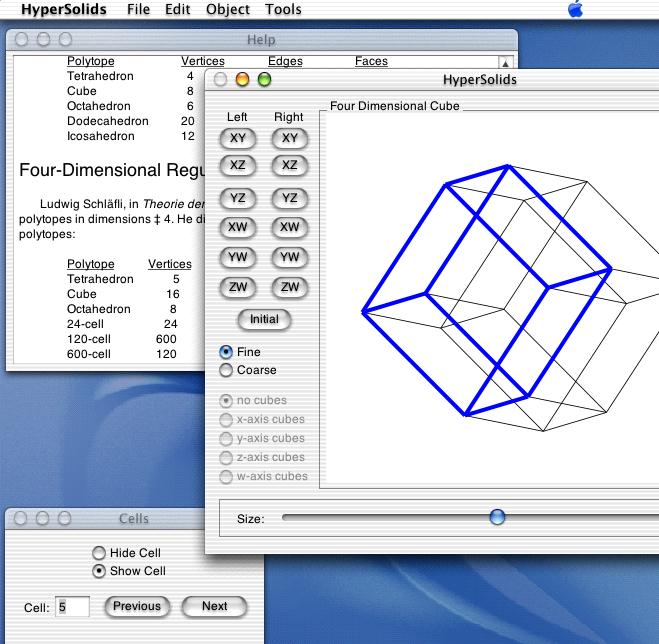Image resolution: width=659 pixels, height=644 pixels.
Task: Go to the Next cell
Action: pyautogui.click(x=214, y=606)
